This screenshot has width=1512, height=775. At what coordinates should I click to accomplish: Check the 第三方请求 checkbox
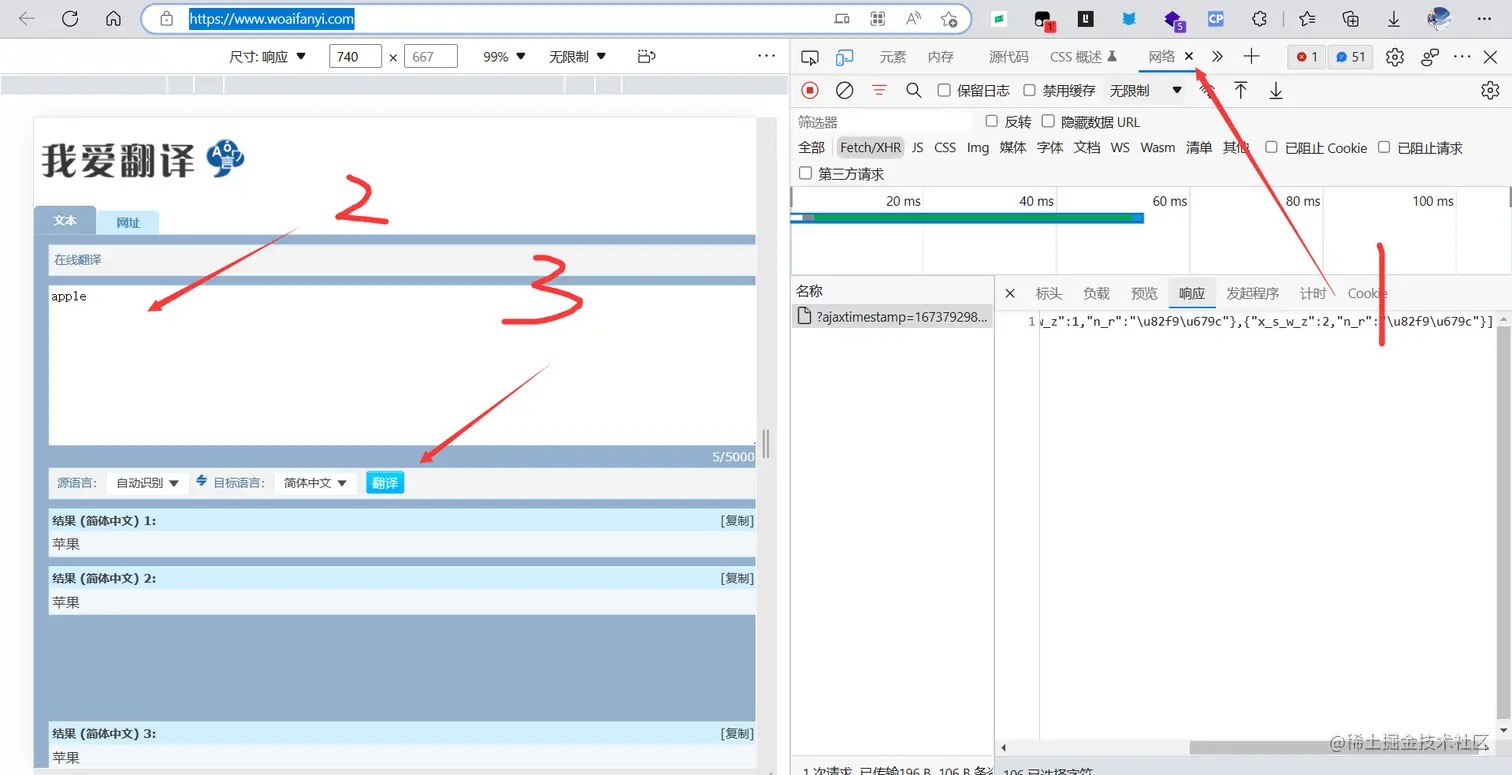(x=805, y=173)
